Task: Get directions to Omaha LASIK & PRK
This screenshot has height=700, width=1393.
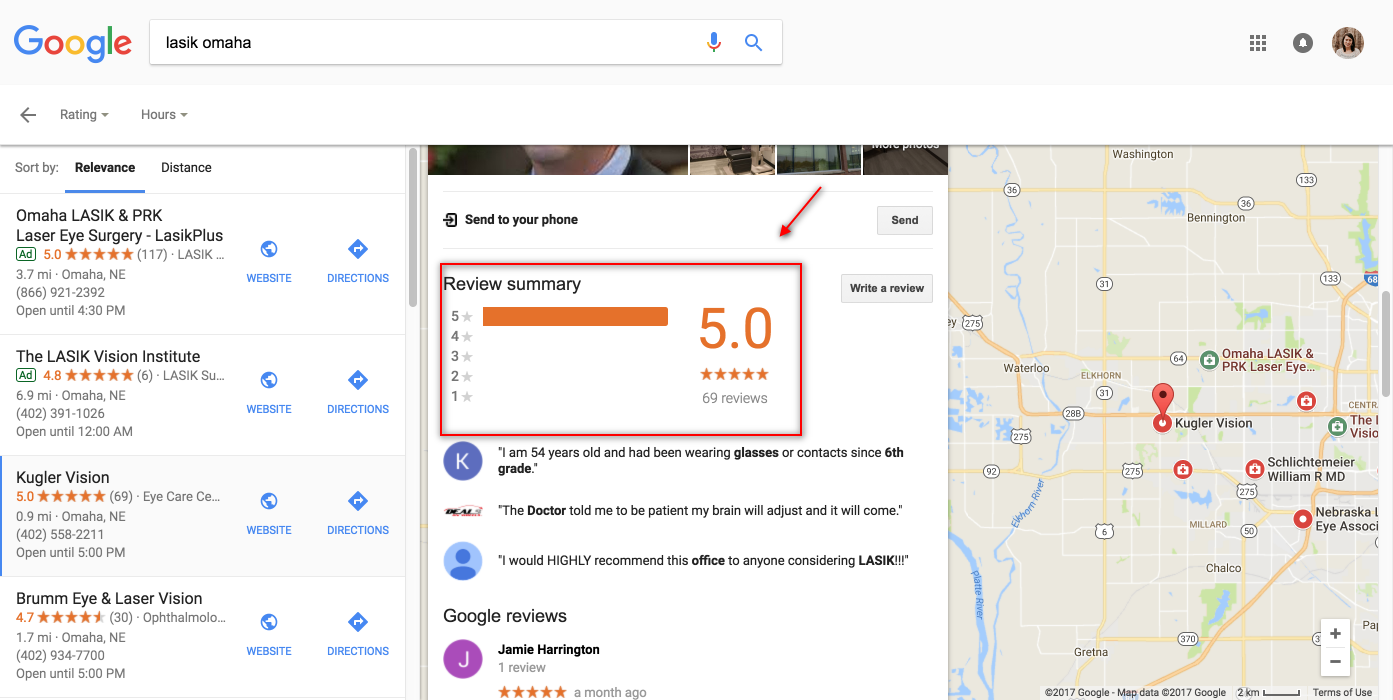Action: click(x=358, y=262)
